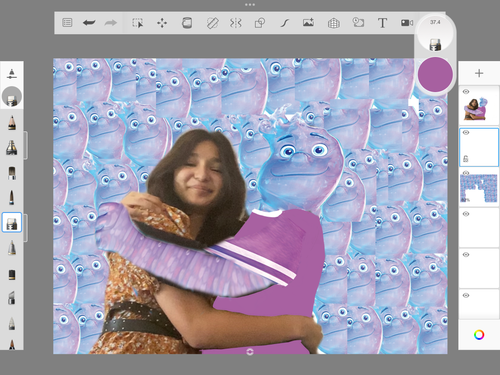Image resolution: width=500 pixels, height=375 pixels.
Task: Choose the transform move tool
Action: (162, 23)
